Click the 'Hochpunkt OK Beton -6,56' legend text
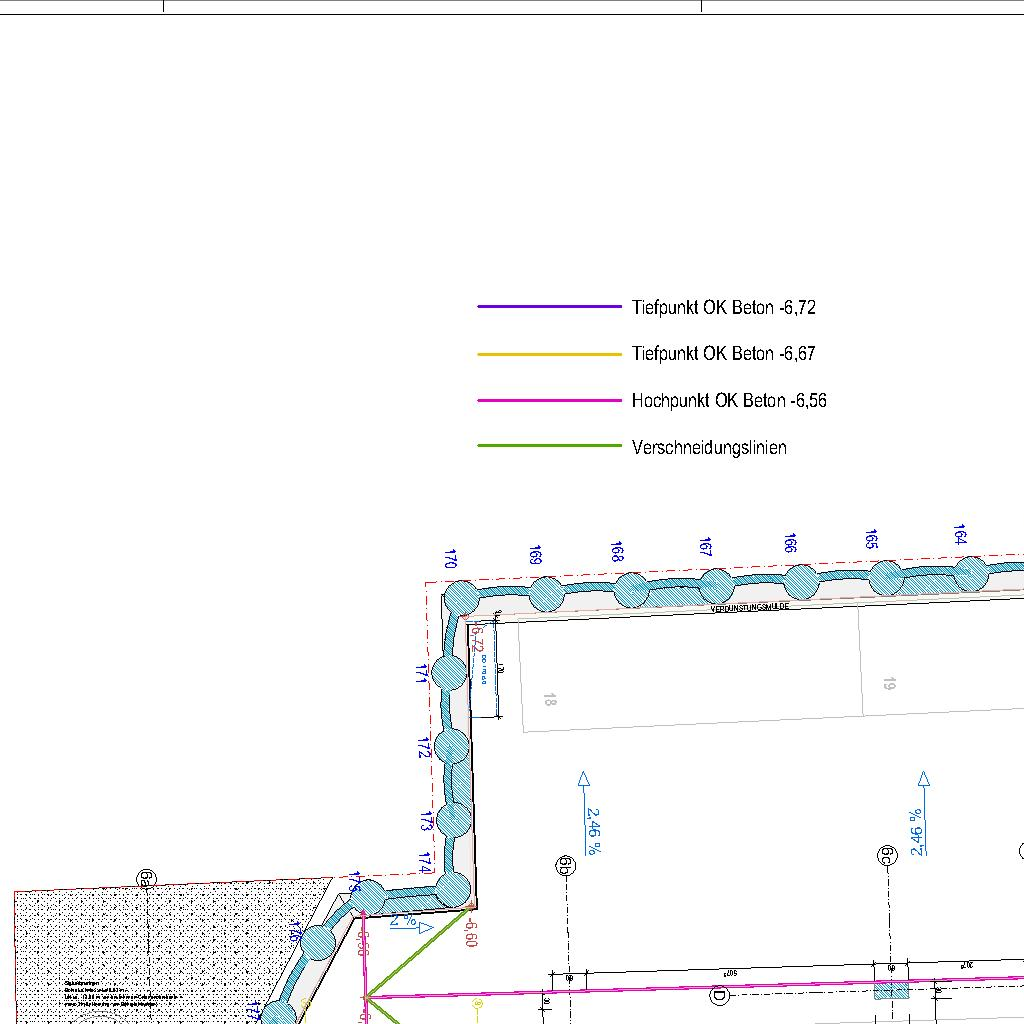 point(729,401)
